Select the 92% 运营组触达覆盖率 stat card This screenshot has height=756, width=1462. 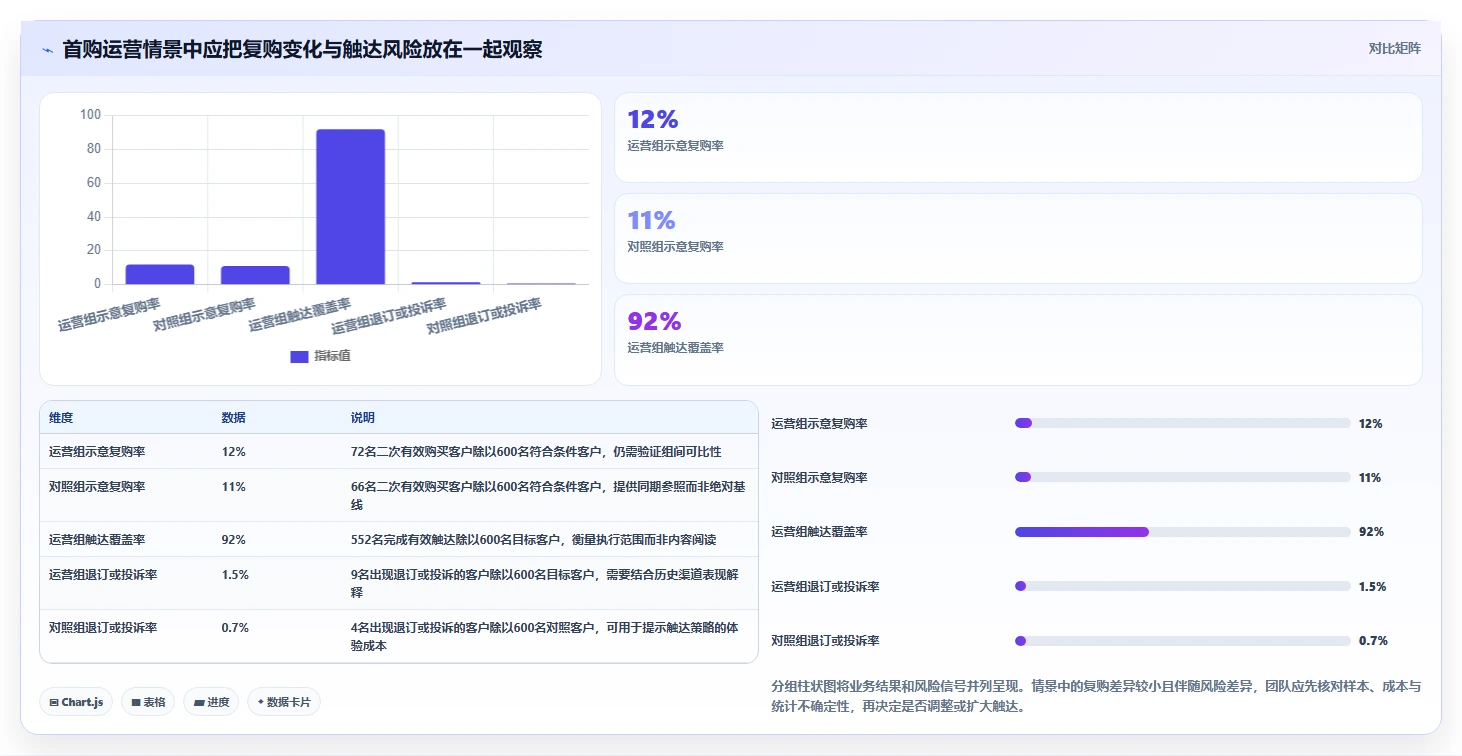[x=1018, y=339]
